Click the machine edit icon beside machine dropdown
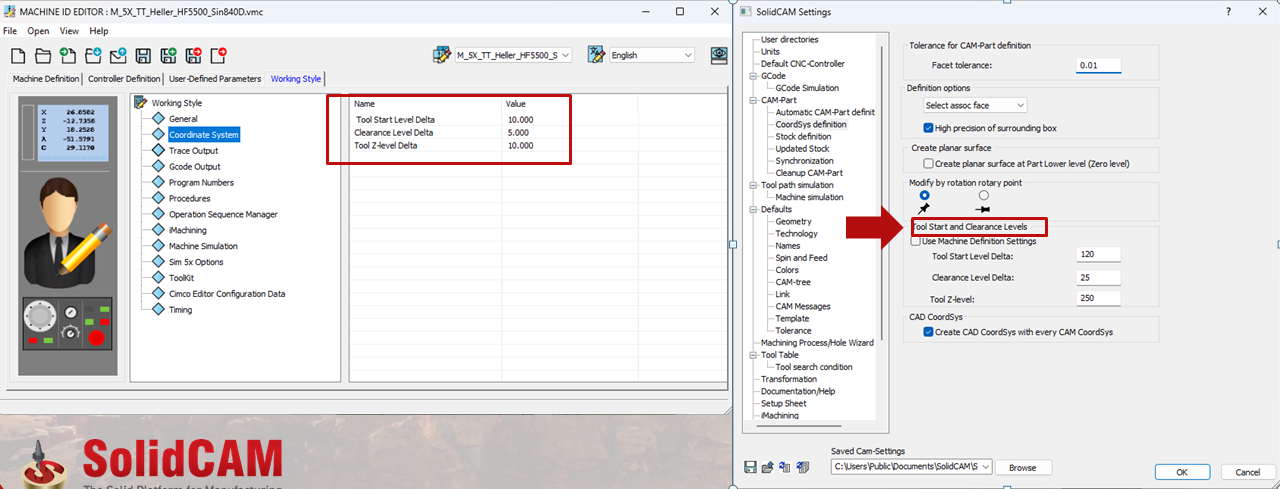 [x=442, y=55]
